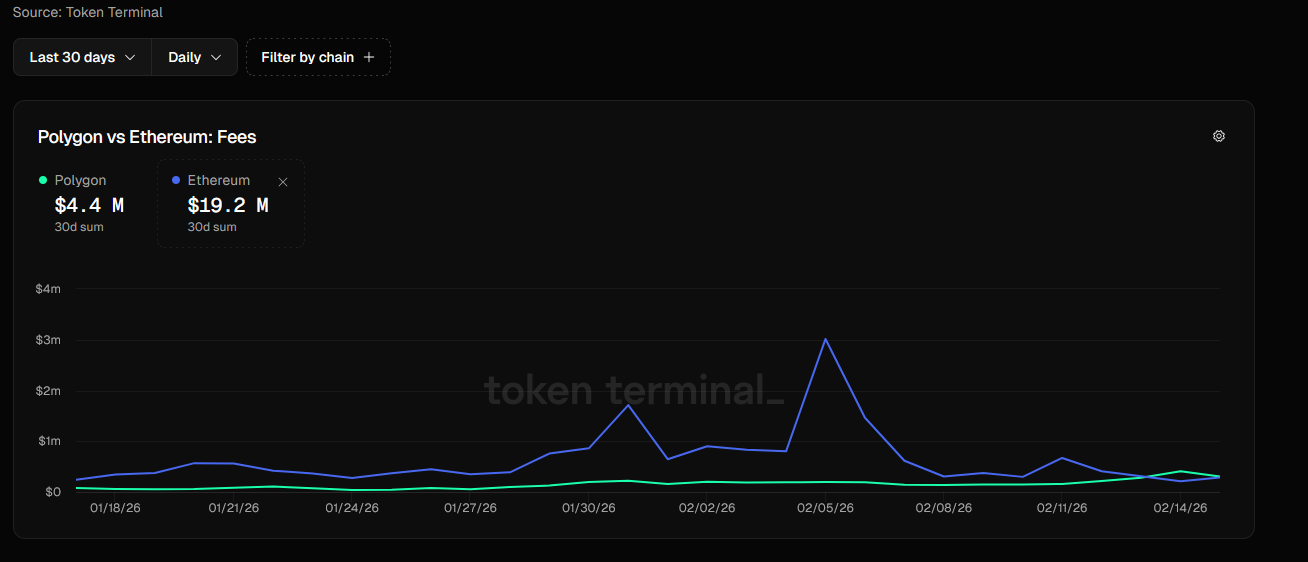Image resolution: width=1308 pixels, height=562 pixels.
Task: Click chevron arrow next to Daily
Action: (216, 58)
